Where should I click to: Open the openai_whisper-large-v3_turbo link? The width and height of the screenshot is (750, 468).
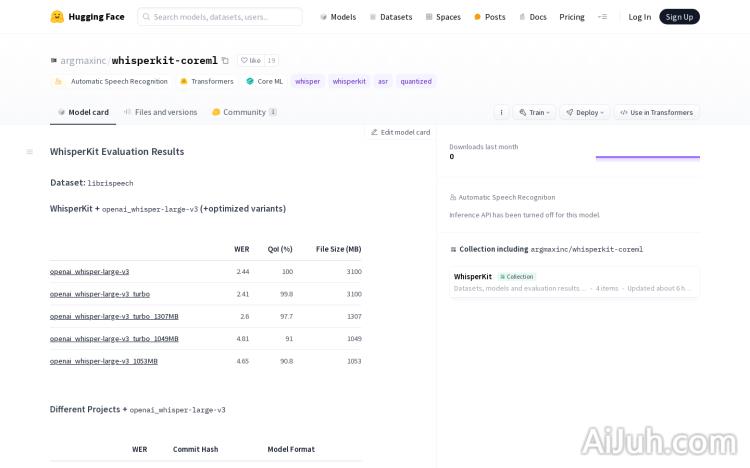coord(100,294)
